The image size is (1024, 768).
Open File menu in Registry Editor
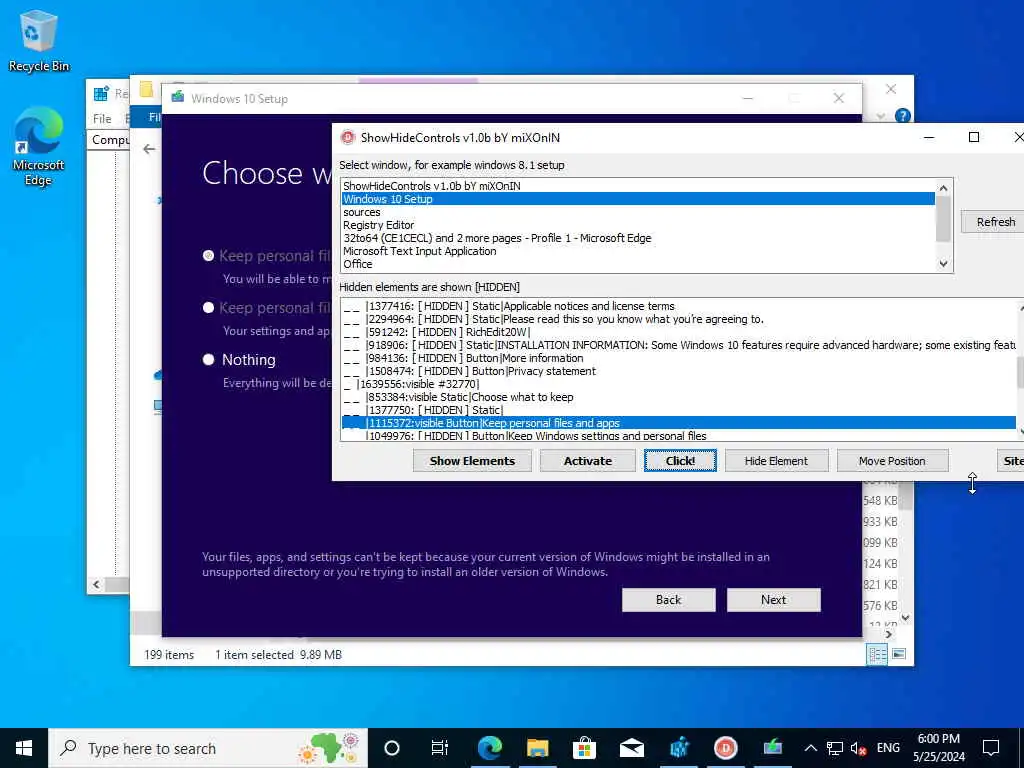pyautogui.click(x=102, y=118)
